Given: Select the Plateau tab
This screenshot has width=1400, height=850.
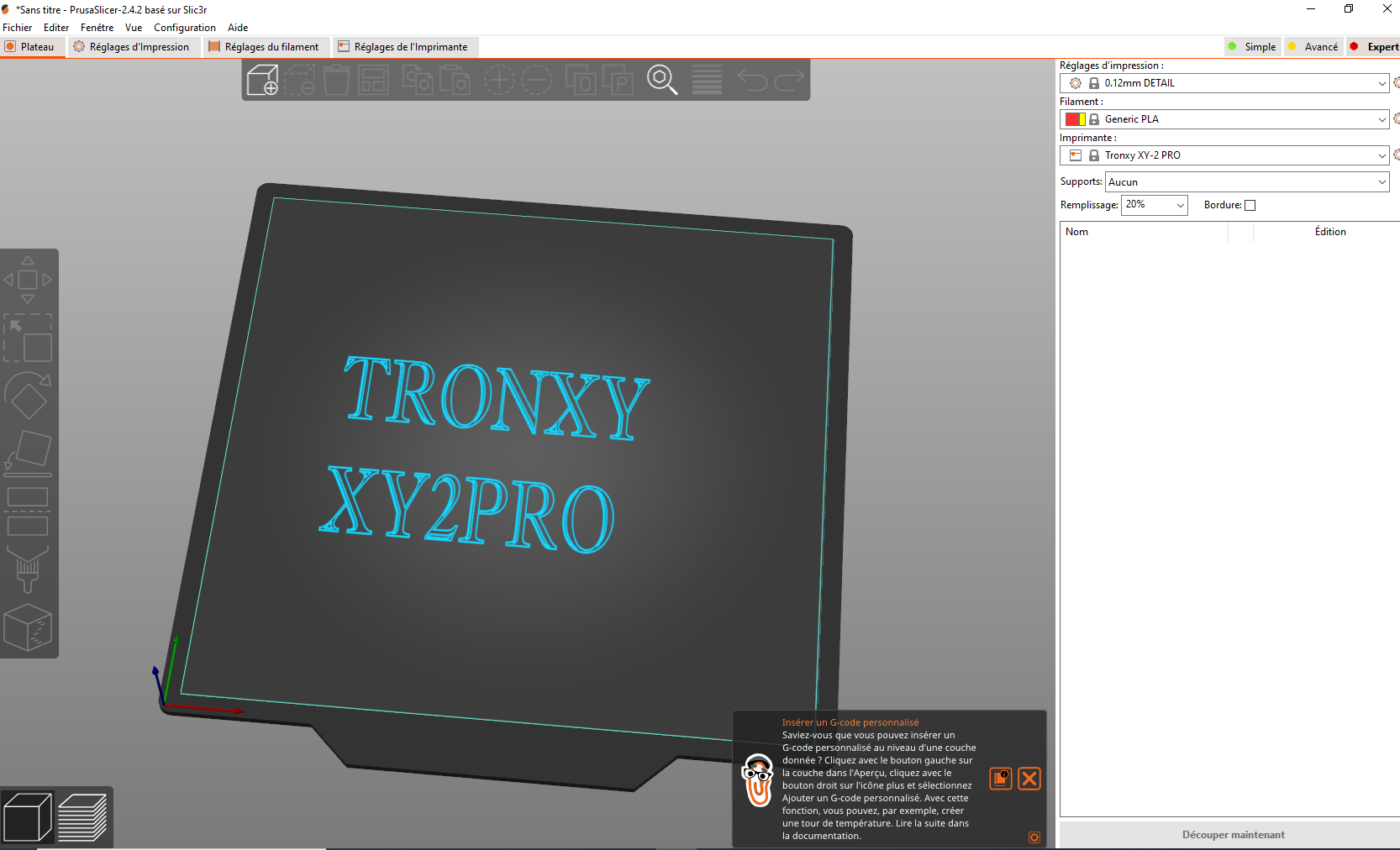Looking at the screenshot, I should (32, 47).
